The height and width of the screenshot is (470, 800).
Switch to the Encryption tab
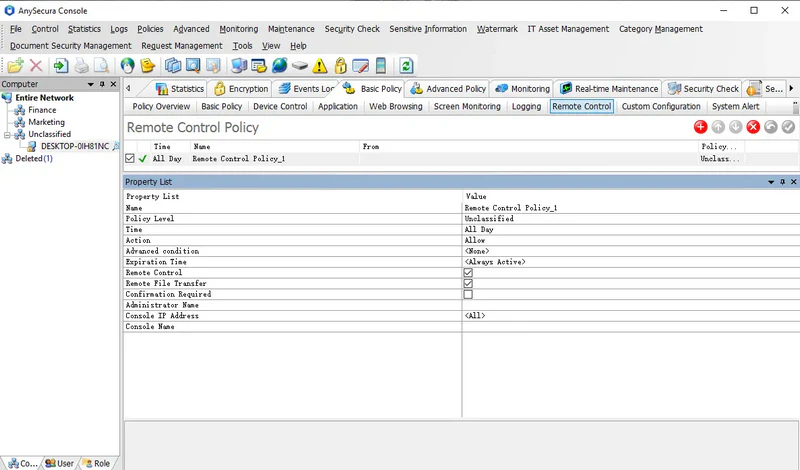241,89
